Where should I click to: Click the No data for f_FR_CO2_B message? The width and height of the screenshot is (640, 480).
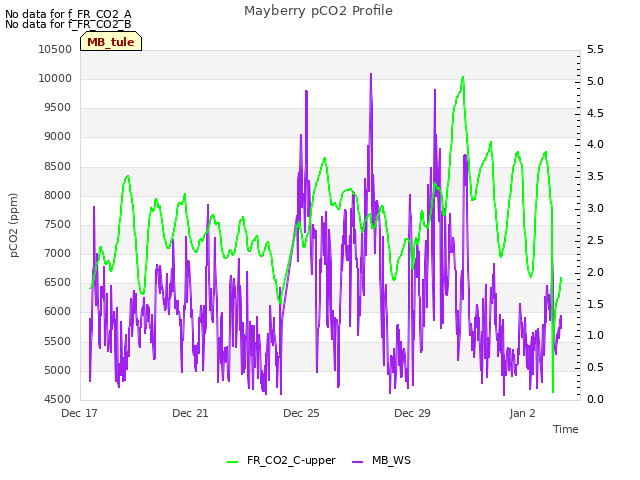(x=68, y=24)
